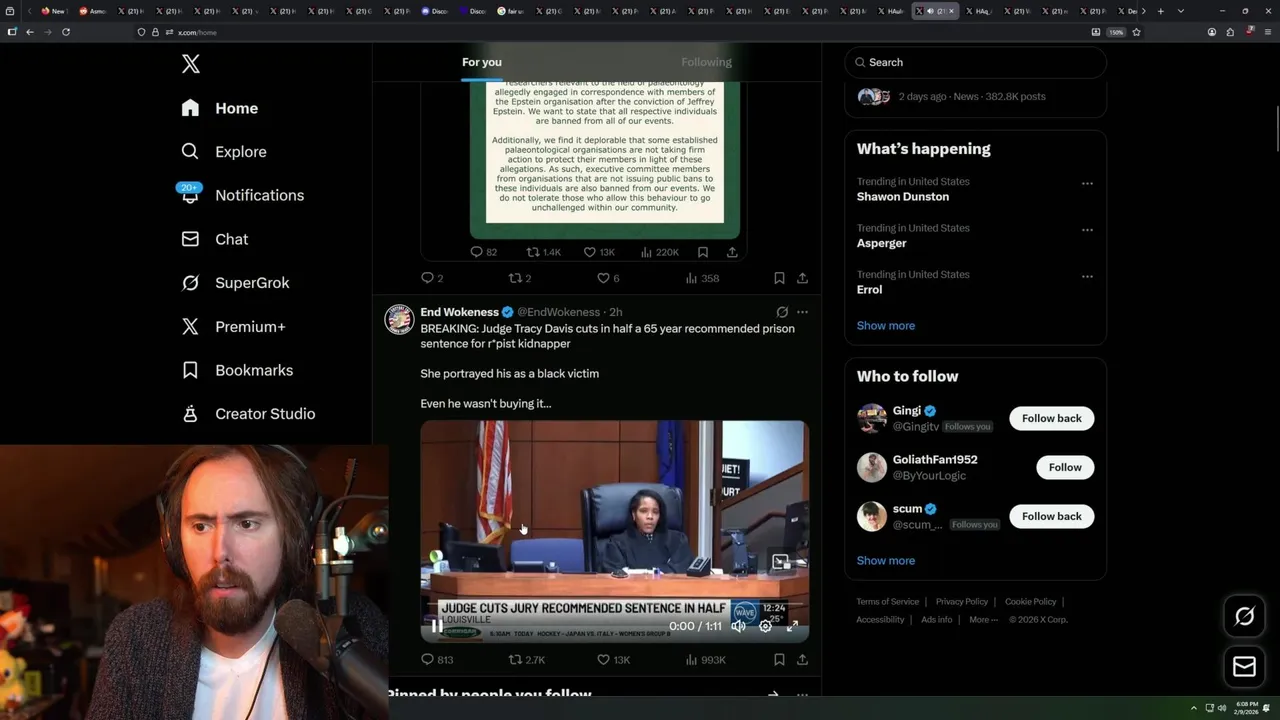Open Shawon Dunston trending topic
1280x720 pixels.
tap(903, 196)
